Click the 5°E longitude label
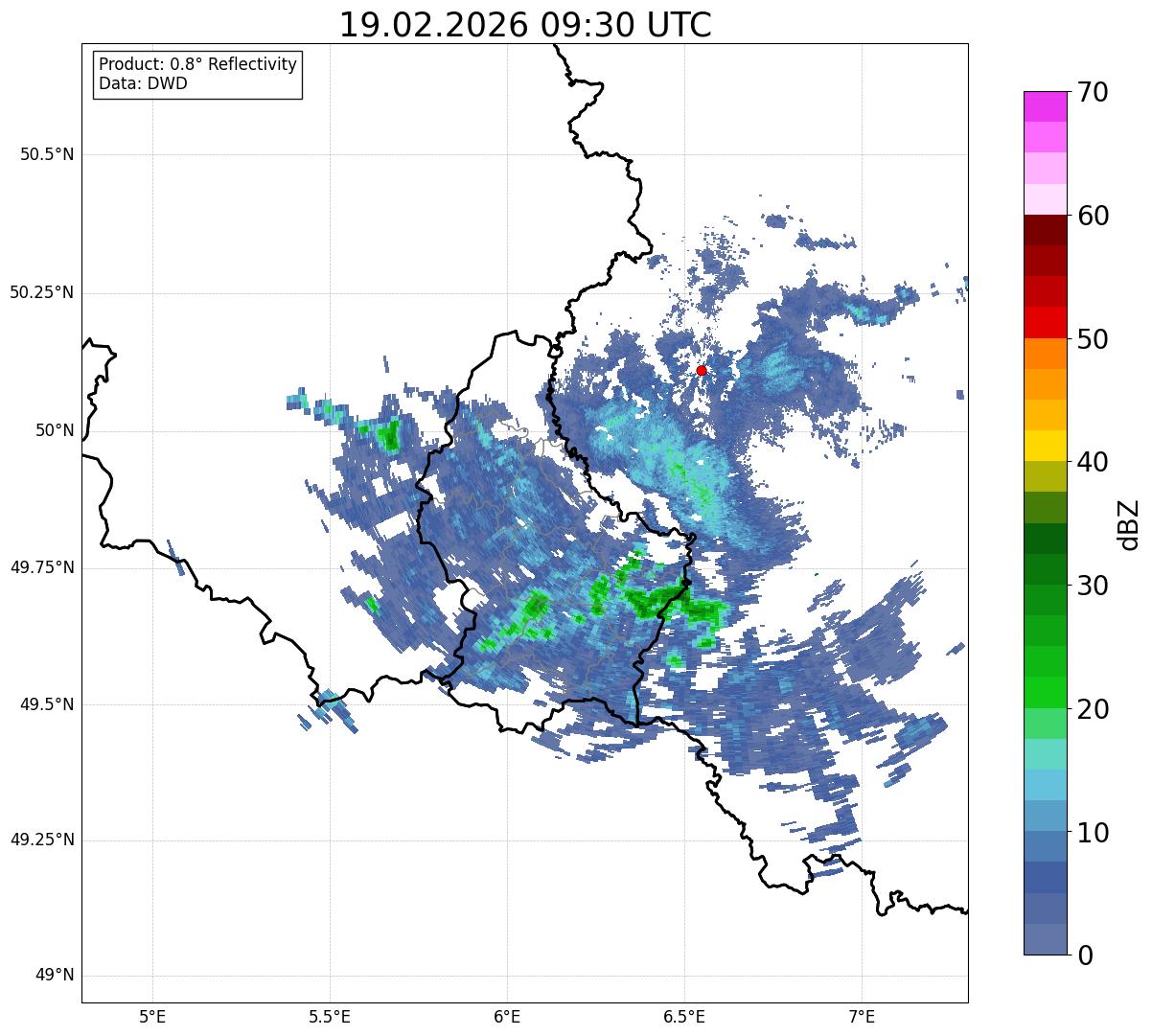The image size is (1152, 1036). (x=152, y=1016)
